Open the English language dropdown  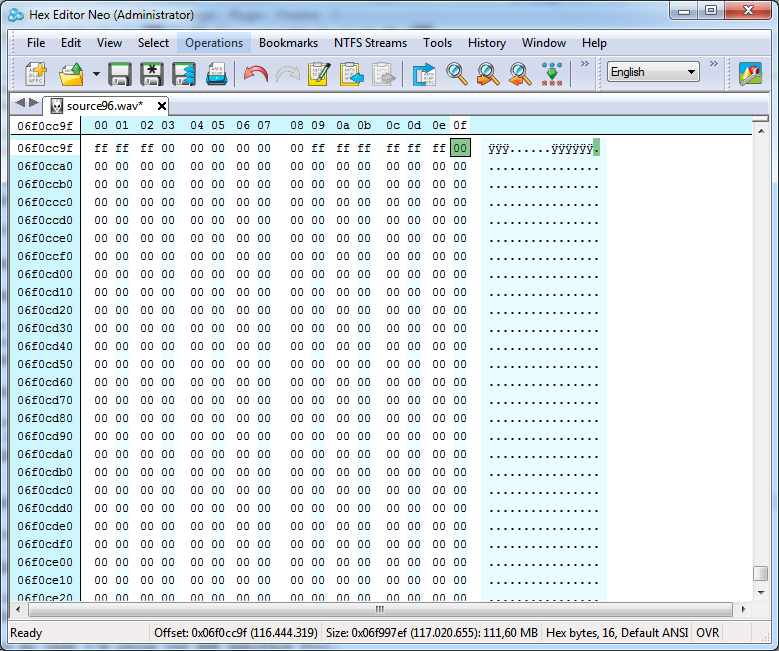[x=653, y=72]
